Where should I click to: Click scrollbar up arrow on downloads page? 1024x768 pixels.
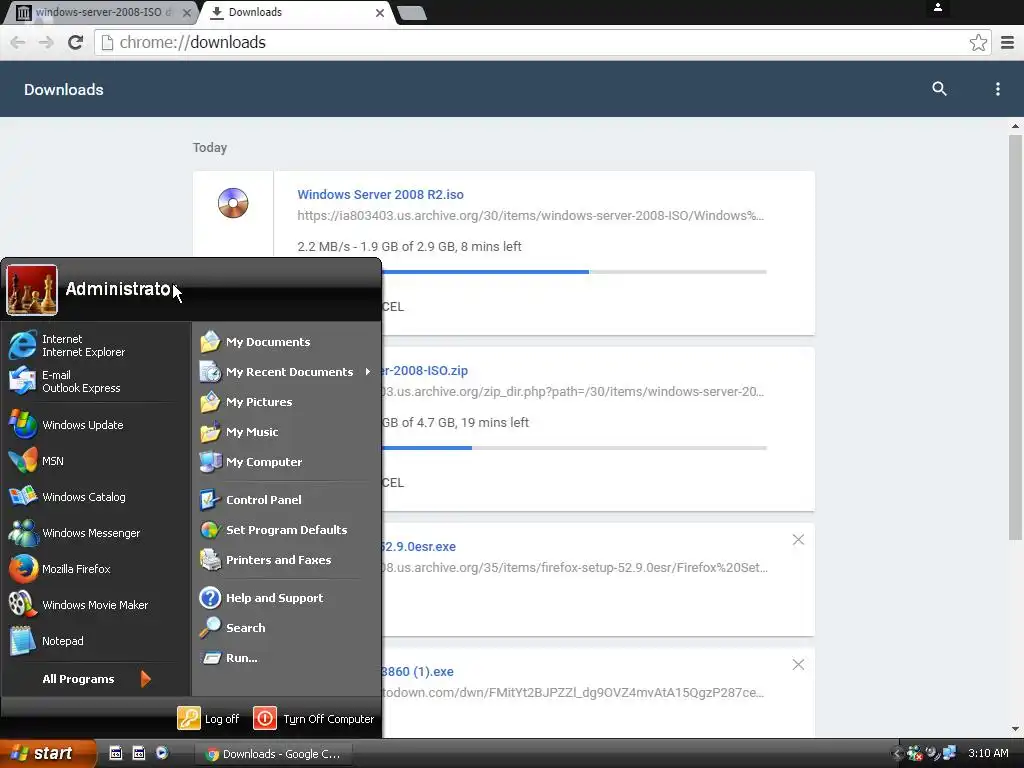pyautogui.click(x=1015, y=125)
